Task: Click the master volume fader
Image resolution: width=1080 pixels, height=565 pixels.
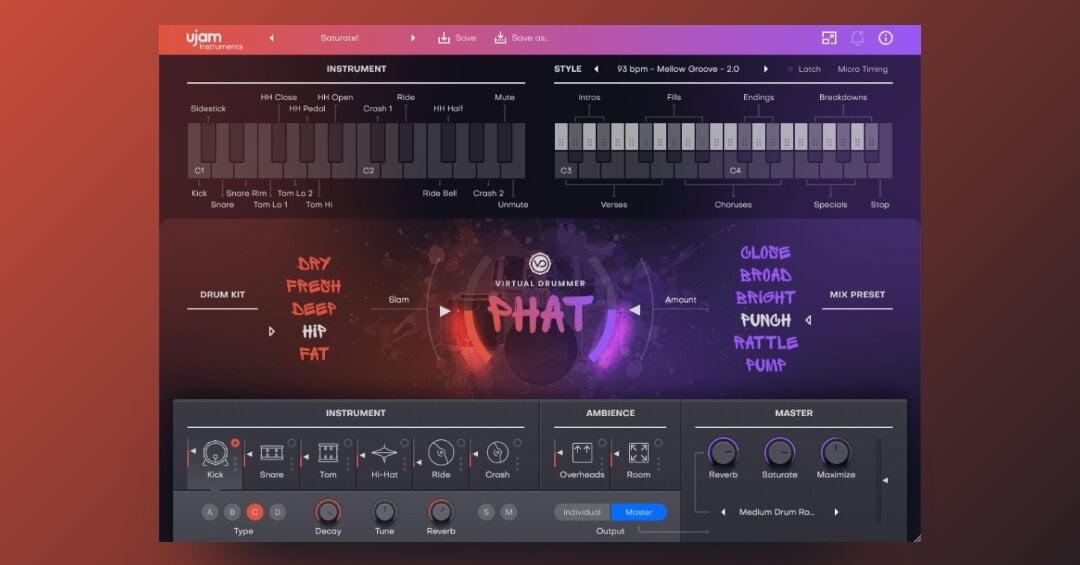Action: click(x=879, y=480)
